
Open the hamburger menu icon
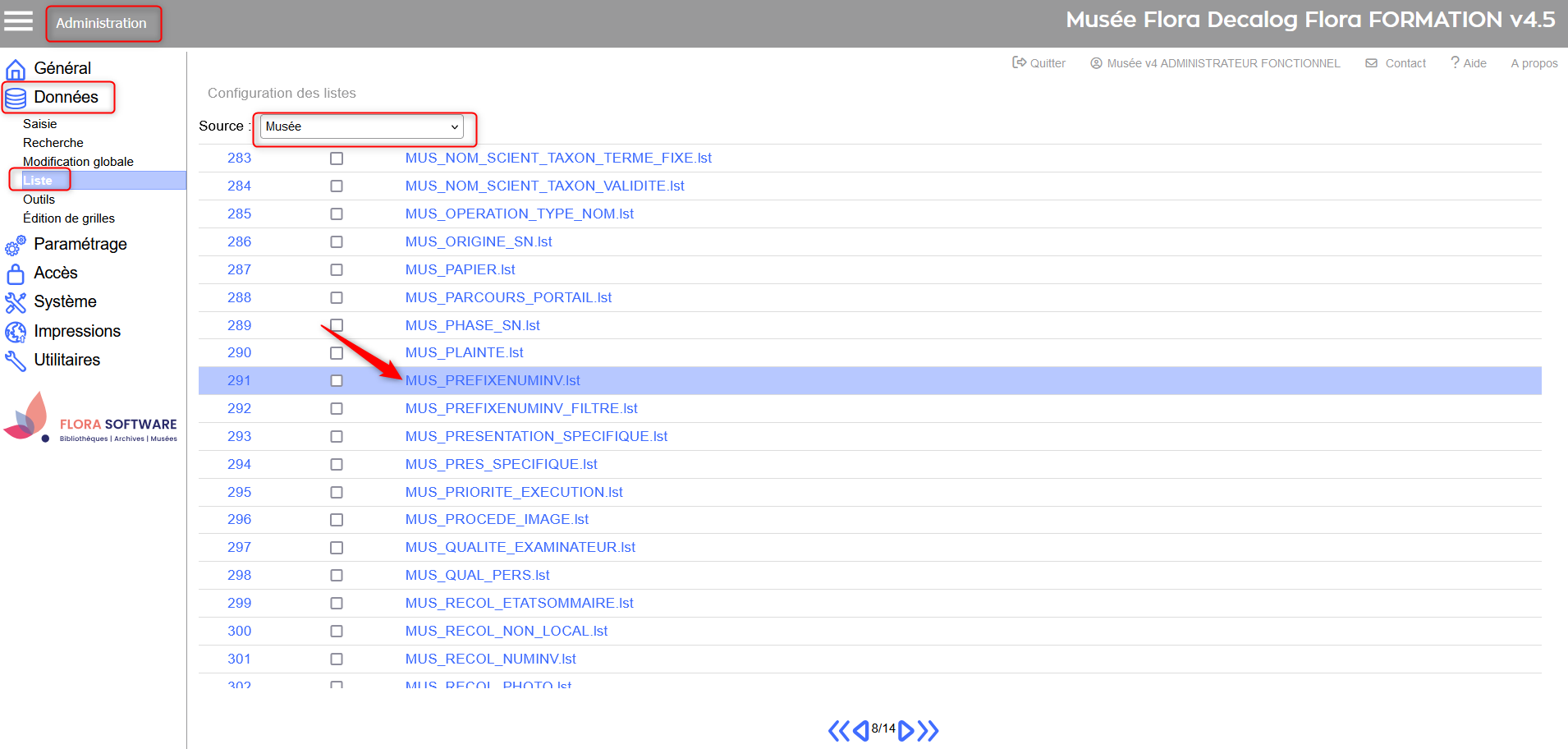point(18,21)
